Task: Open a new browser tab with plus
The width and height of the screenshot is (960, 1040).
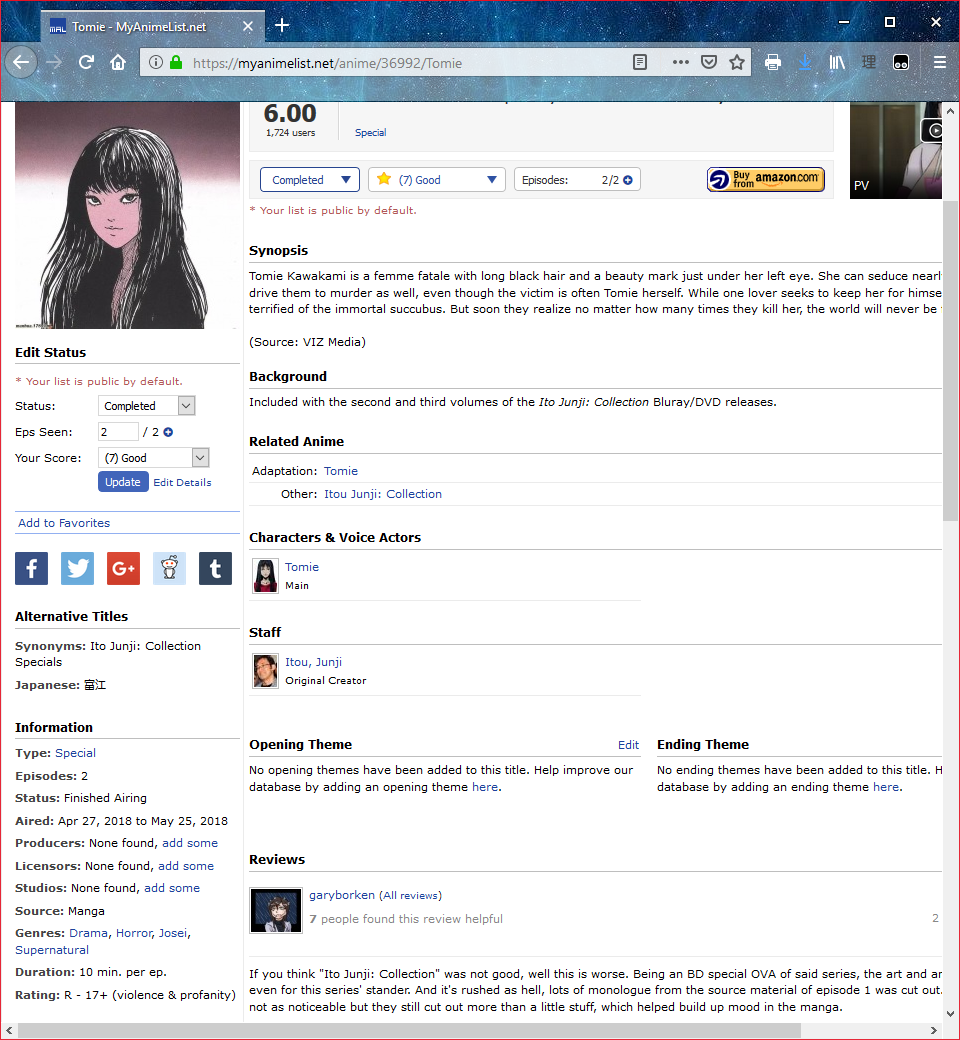Action: 282,25
